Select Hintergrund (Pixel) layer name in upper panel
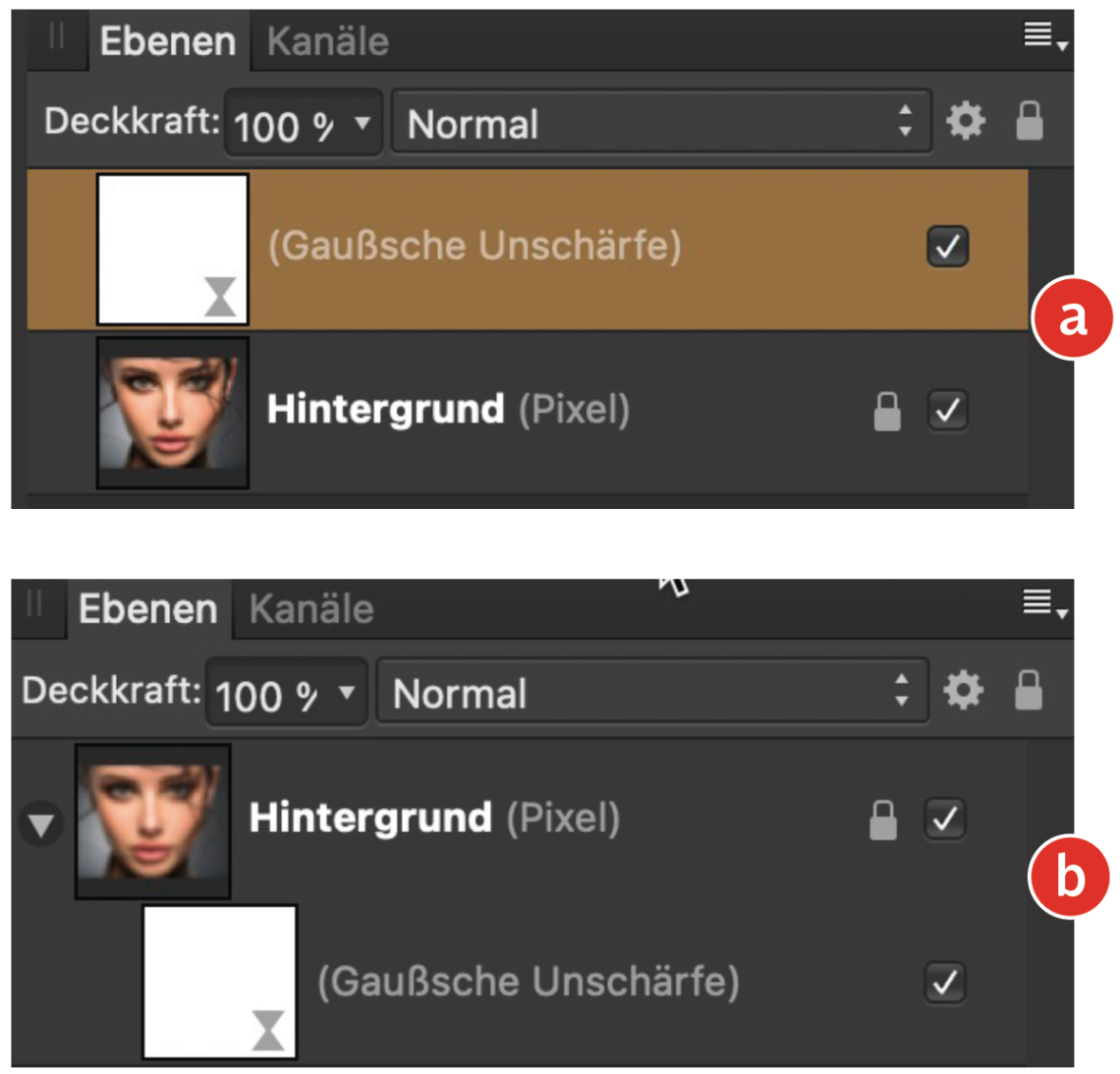The image size is (1120, 1074). click(x=448, y=410)
